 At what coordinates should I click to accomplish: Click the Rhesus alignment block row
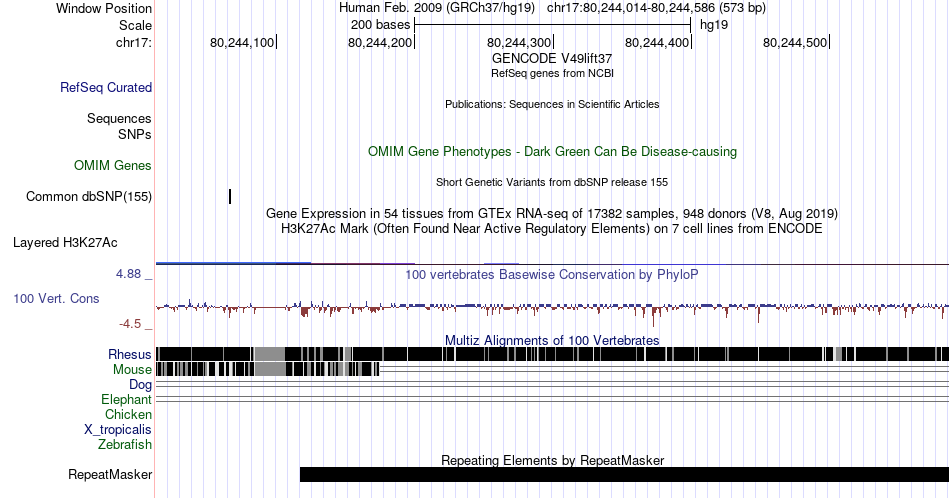(552, 354)
